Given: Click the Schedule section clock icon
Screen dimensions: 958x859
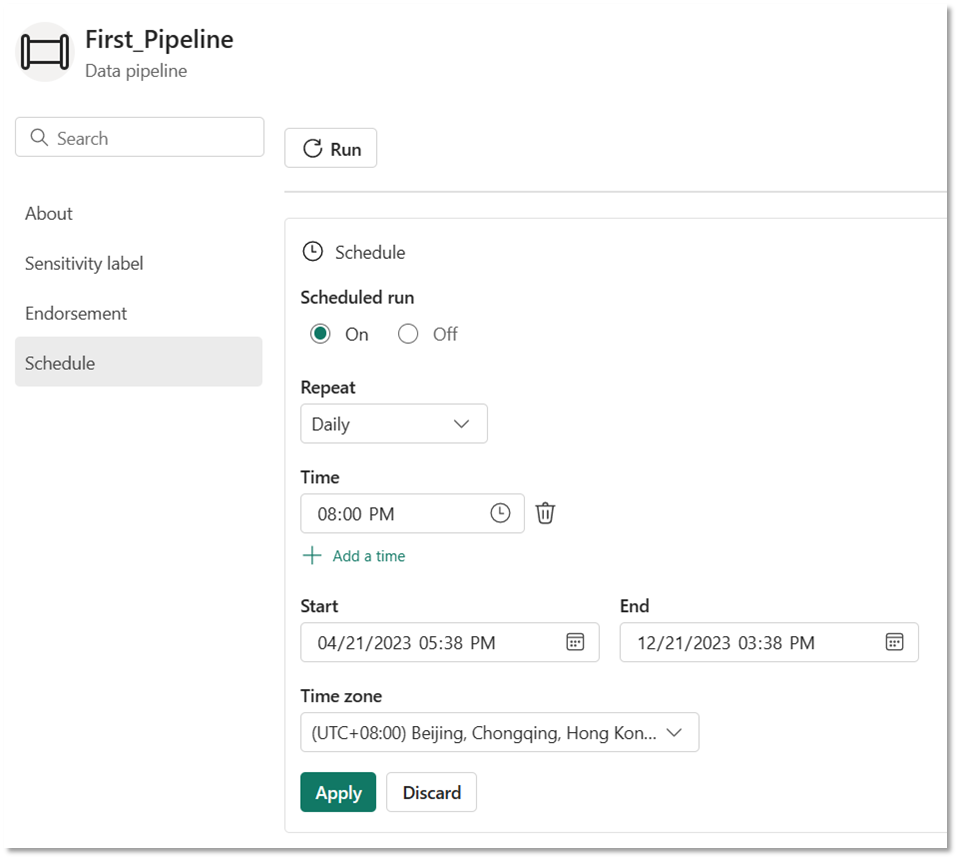Looking at the screenshot, I should (x=313, y=252).
